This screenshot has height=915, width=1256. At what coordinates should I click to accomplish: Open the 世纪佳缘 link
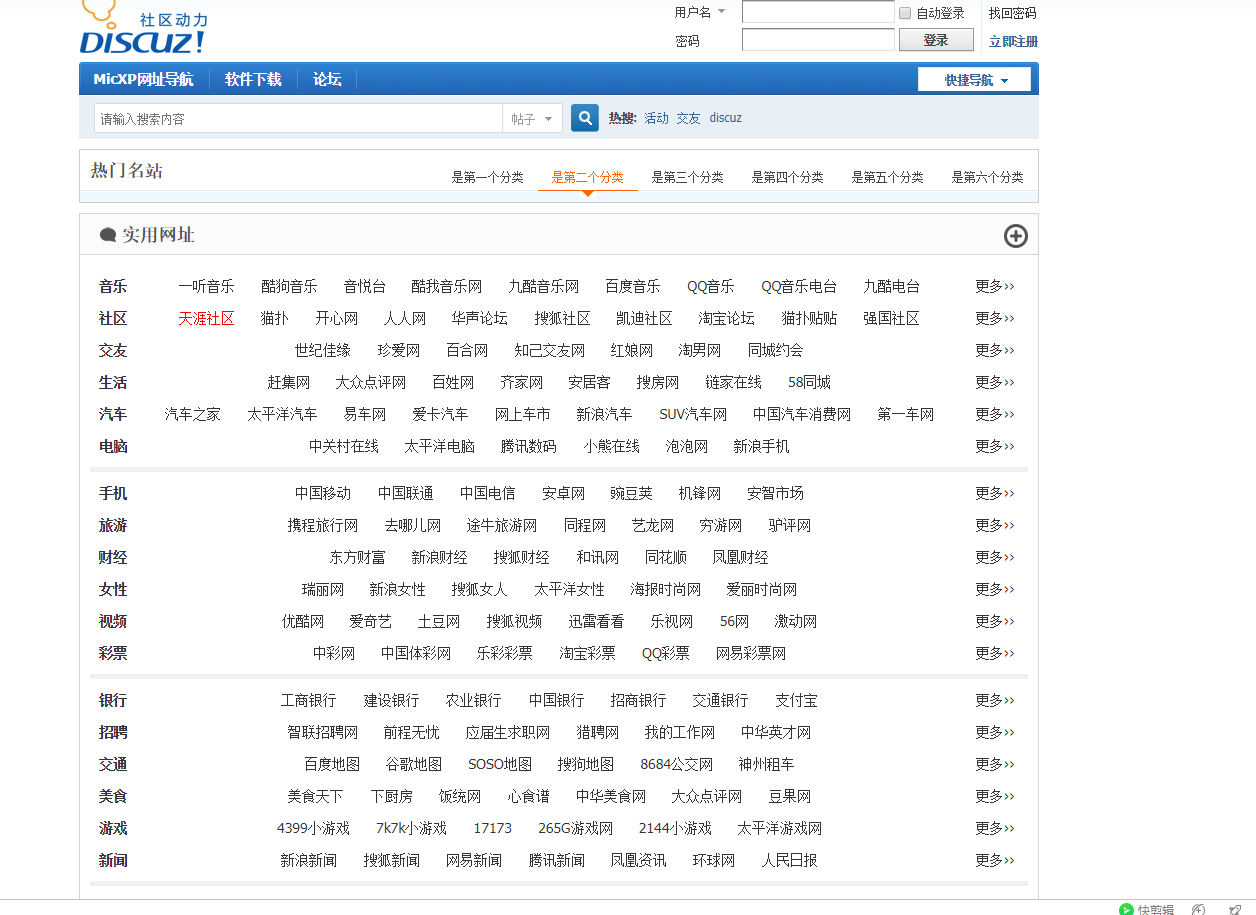(x=323, y=350)
